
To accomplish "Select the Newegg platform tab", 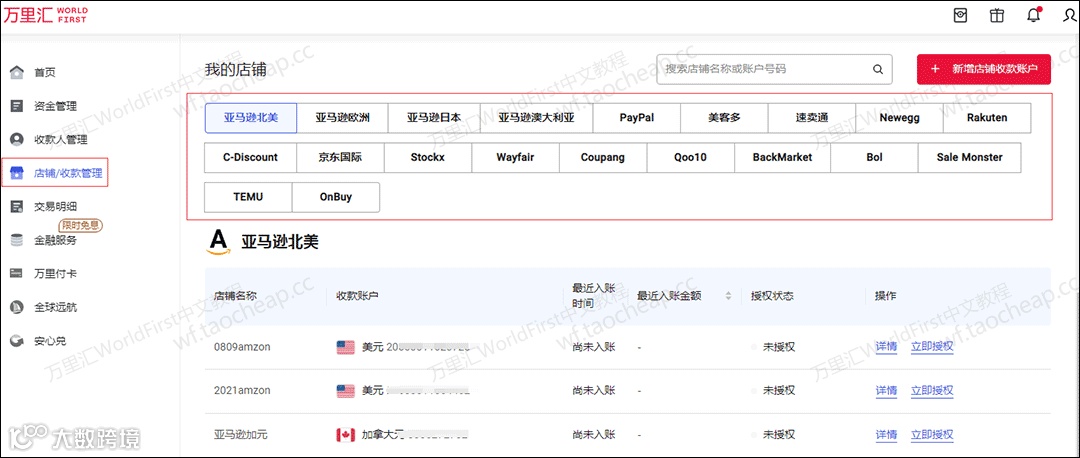I will point(900,118).
